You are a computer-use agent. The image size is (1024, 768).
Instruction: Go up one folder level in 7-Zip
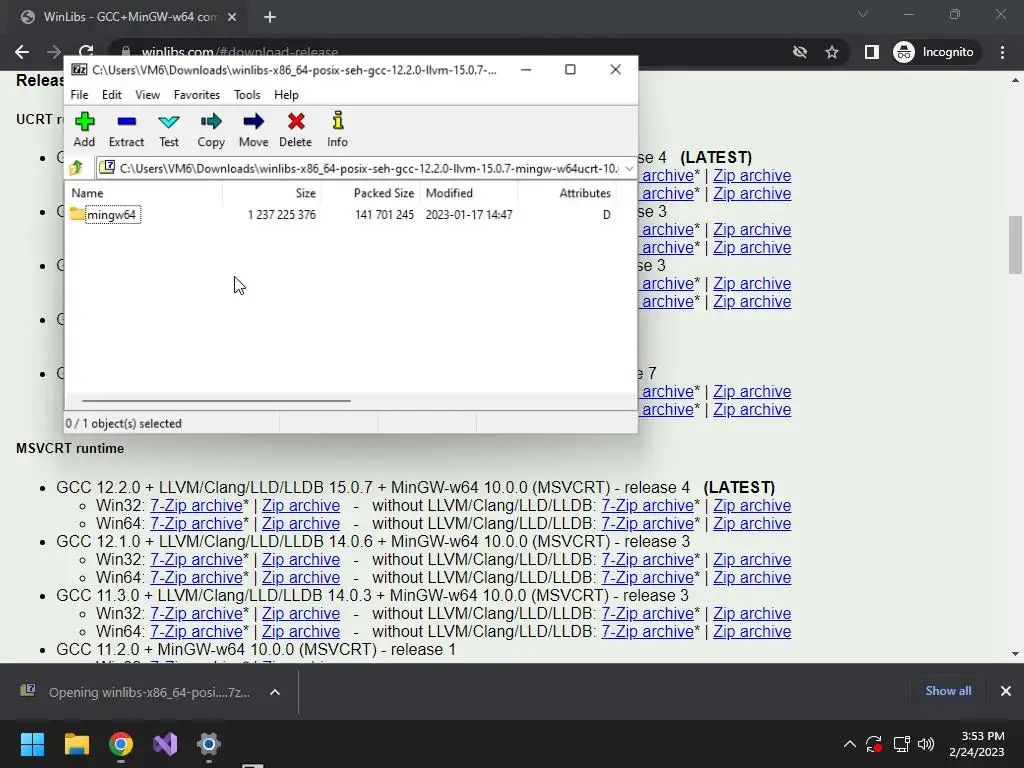pos(76,168)
